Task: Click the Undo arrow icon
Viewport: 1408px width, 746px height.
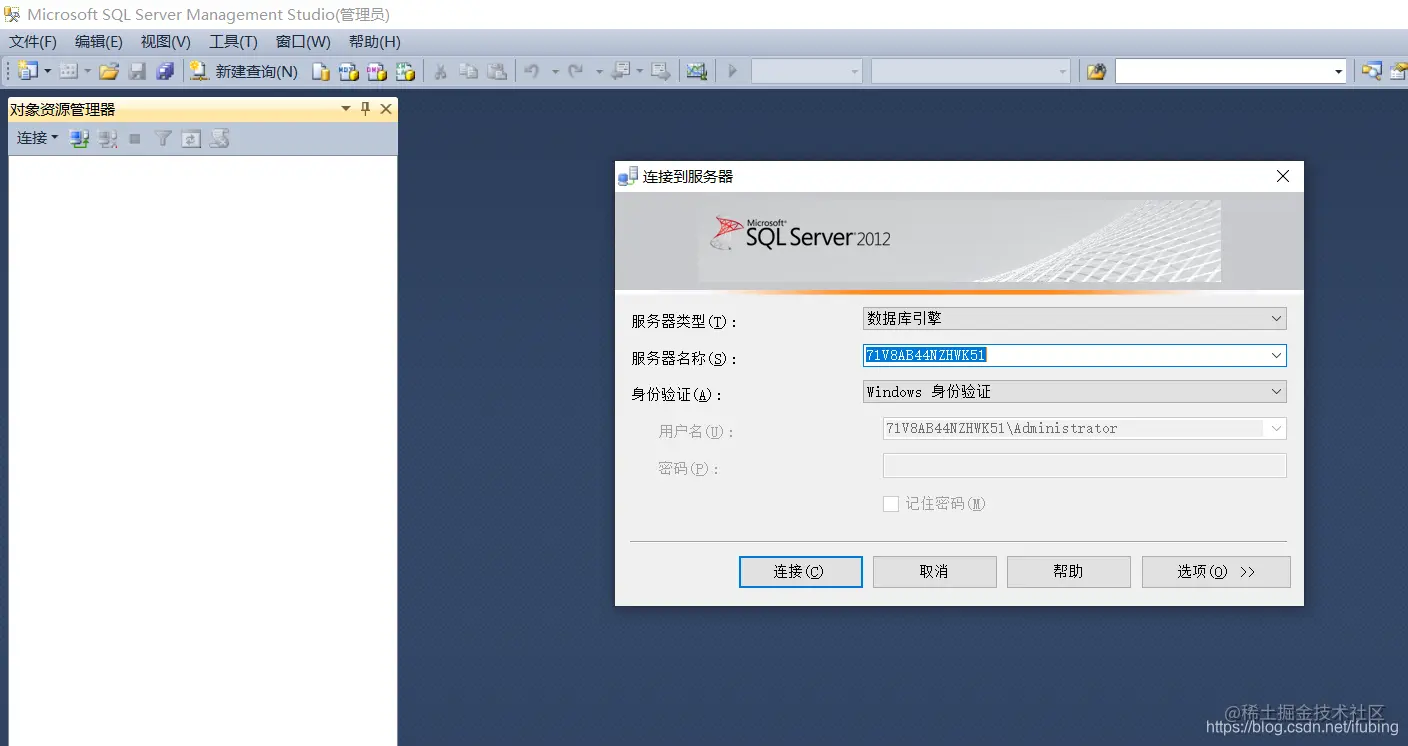Action: [x=532, y=71]
